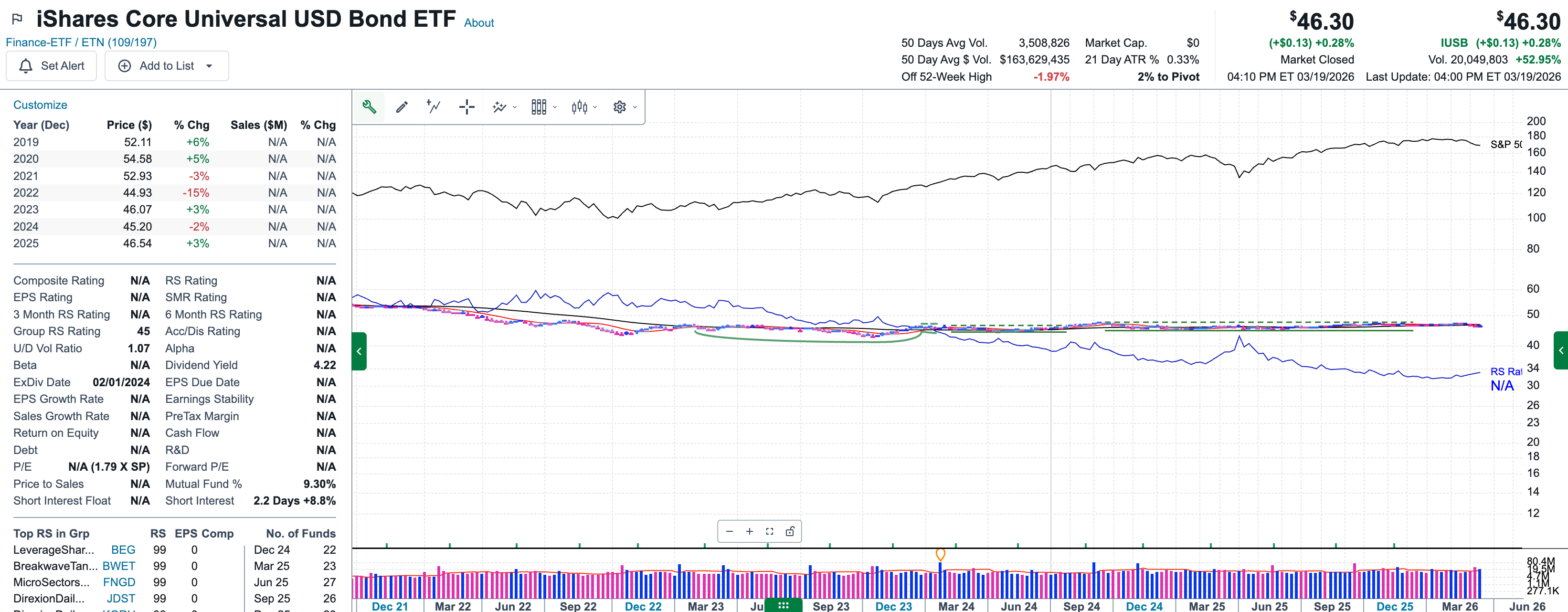
Task: Click the green dotted drag handle
Action: point(783,605)
